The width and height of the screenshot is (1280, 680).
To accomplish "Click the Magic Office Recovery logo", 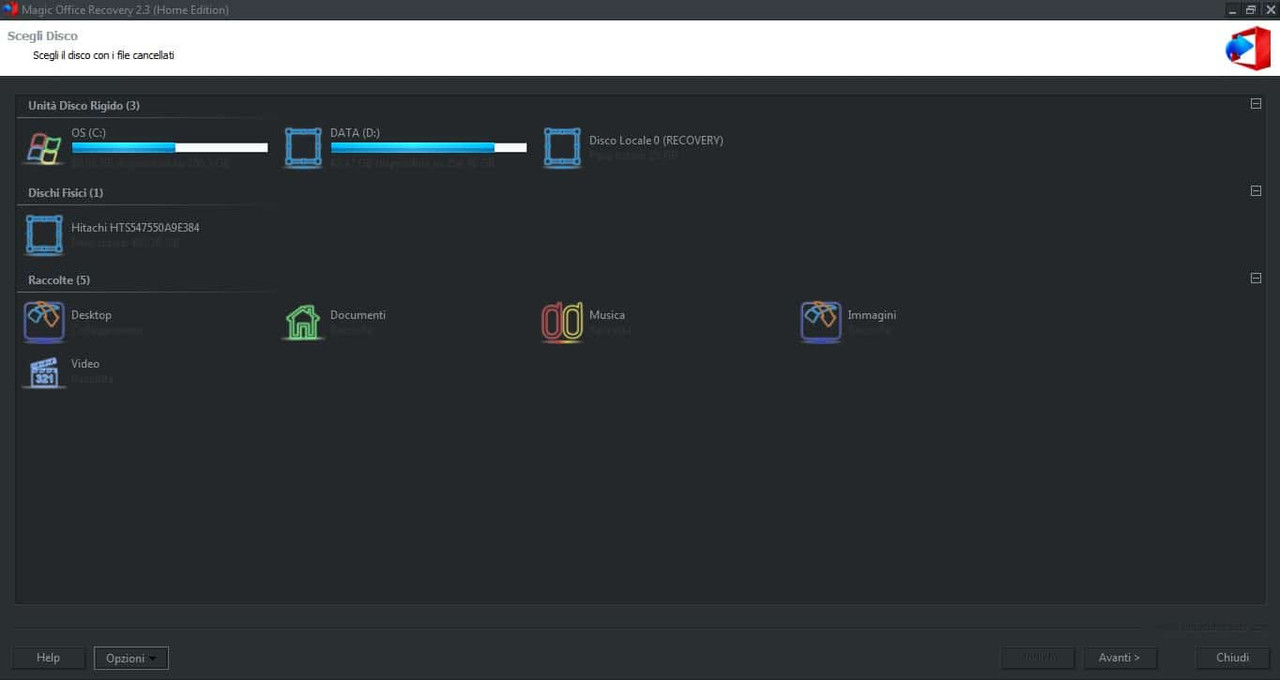I will coord(1247,48).
